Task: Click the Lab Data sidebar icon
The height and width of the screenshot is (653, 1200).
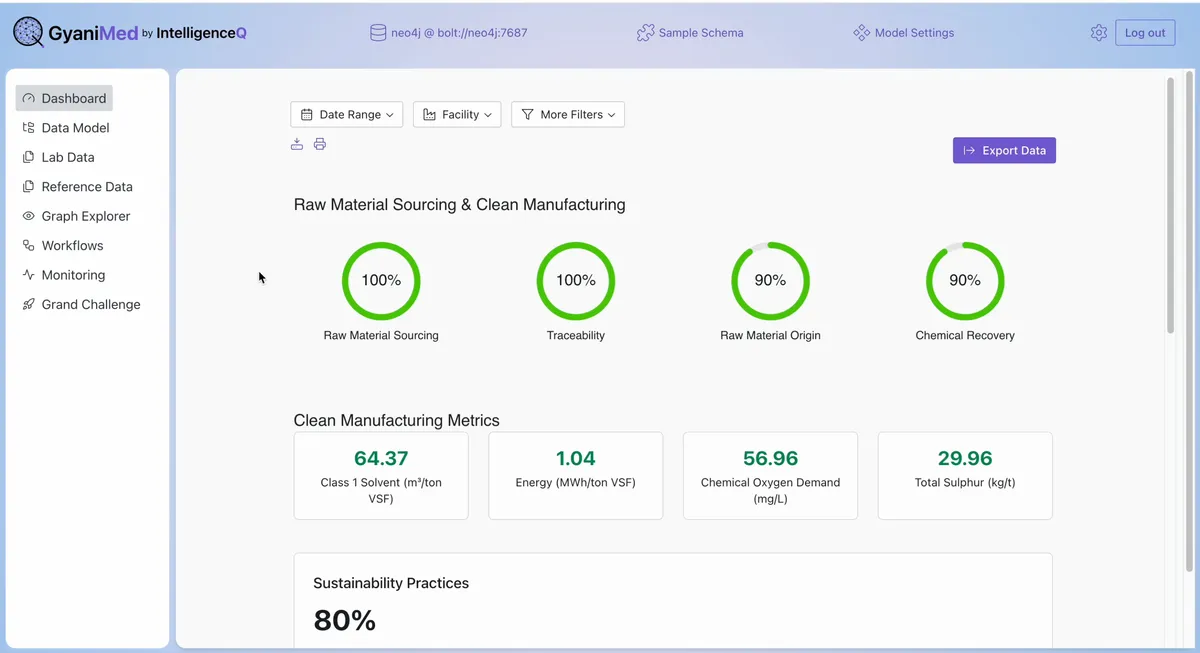Action: click(28, 157)
